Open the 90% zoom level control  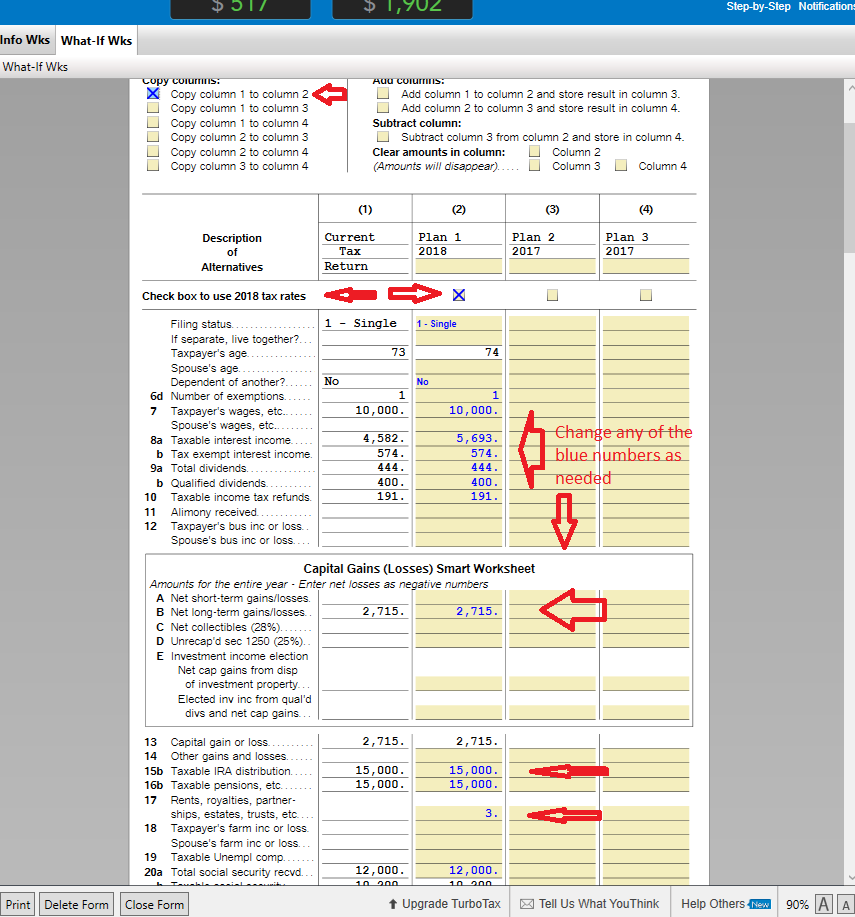click(797, 905)
